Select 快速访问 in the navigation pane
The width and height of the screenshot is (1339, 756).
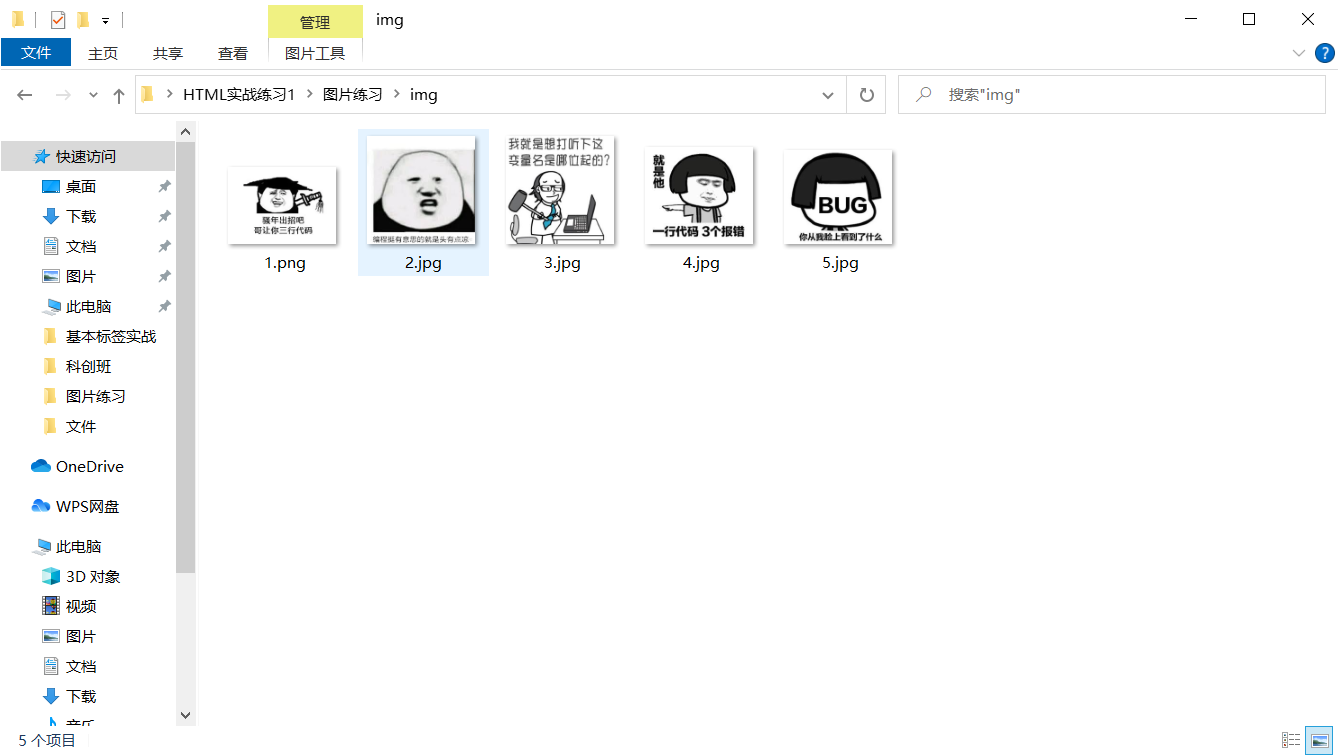tap(86, 156)
